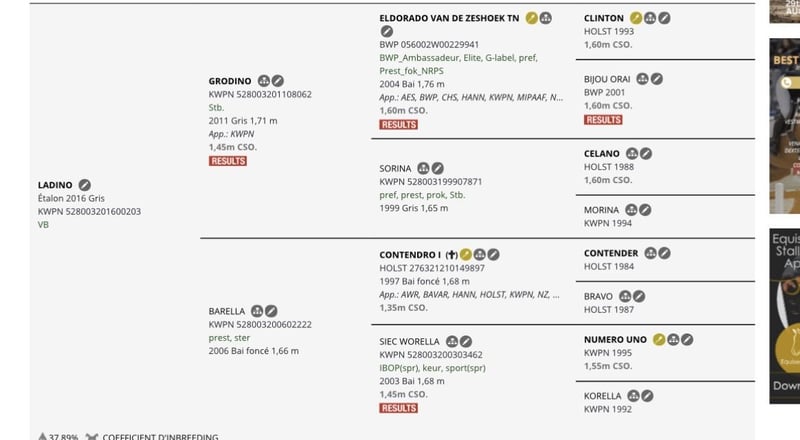This screenshot has width=800, height=440.
Task: Click the edit pencil icon beside LADINO
Action: tap(85, 185)
